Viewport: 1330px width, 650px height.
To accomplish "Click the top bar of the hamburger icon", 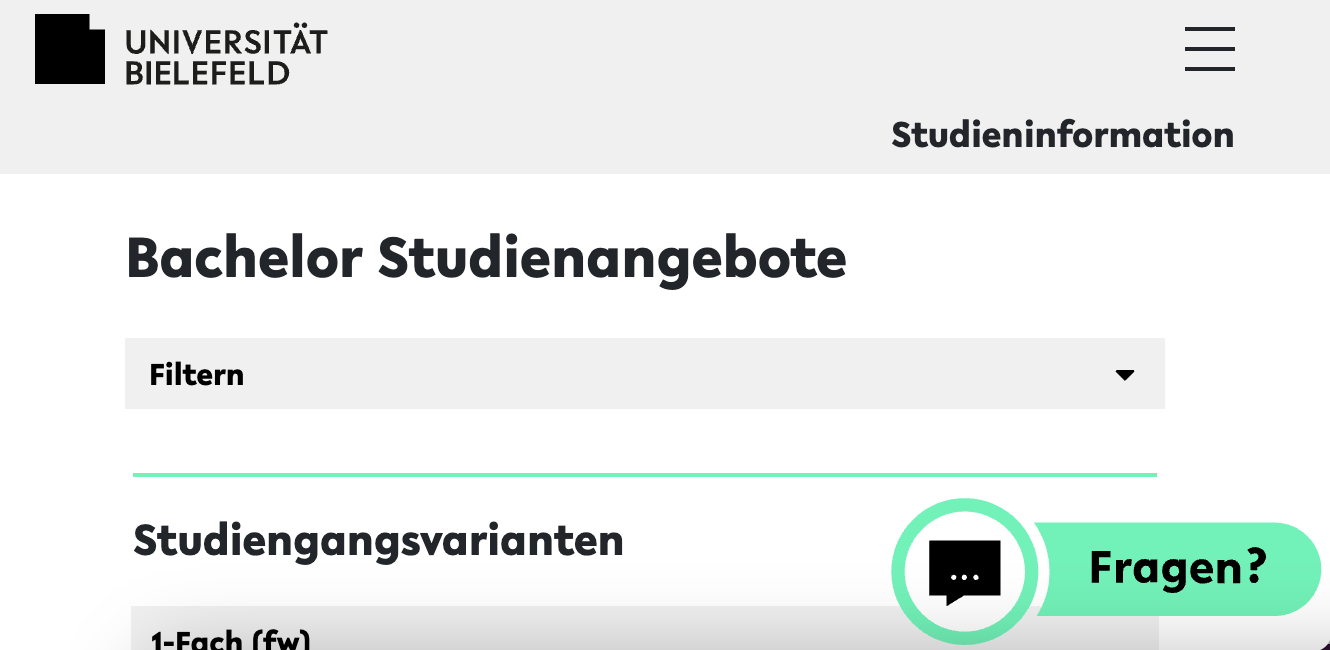I will (1209, 29).
